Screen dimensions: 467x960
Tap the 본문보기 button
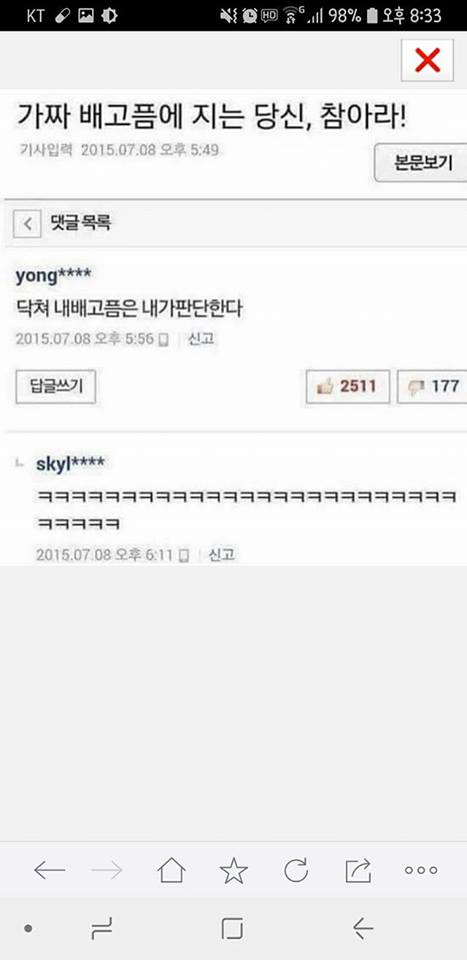pyautogui.click(x=421, y=163)
